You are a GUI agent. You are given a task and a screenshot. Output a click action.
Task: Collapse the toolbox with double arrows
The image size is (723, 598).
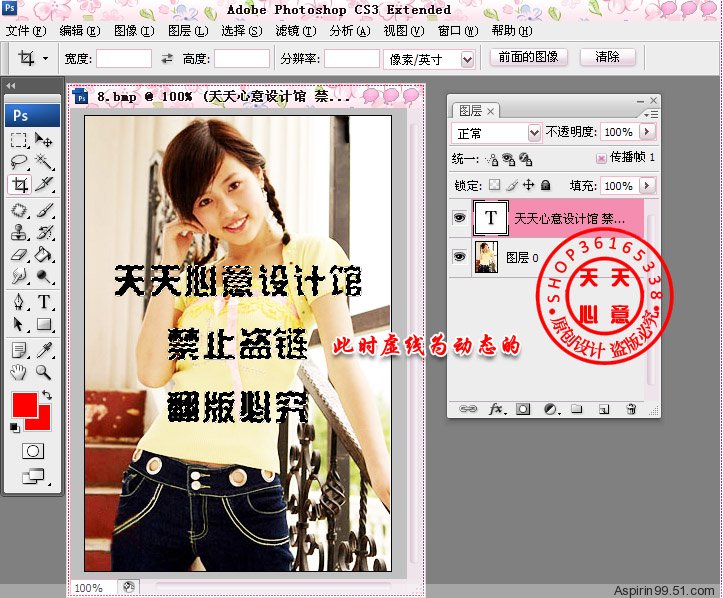(11, 86)
